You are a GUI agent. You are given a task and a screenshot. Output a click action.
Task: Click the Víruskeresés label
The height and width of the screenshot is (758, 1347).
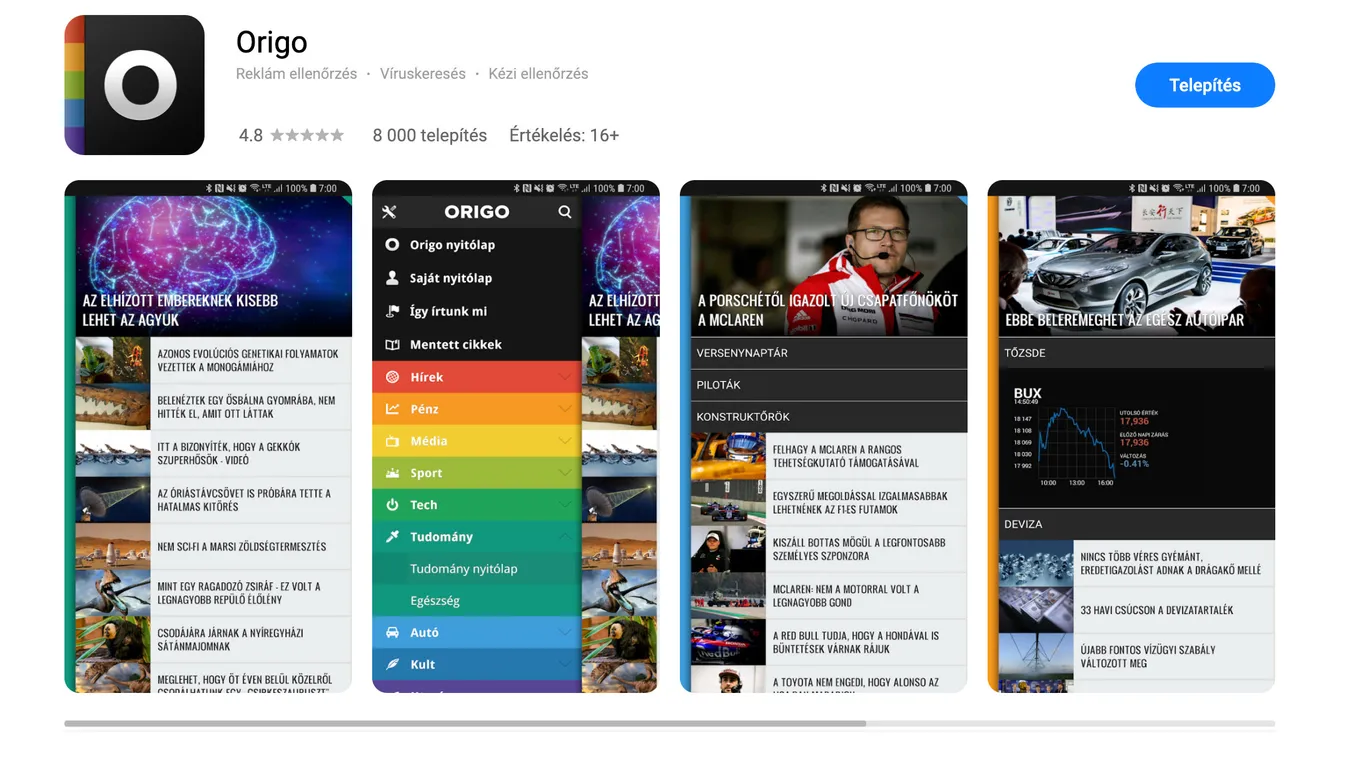423,74
